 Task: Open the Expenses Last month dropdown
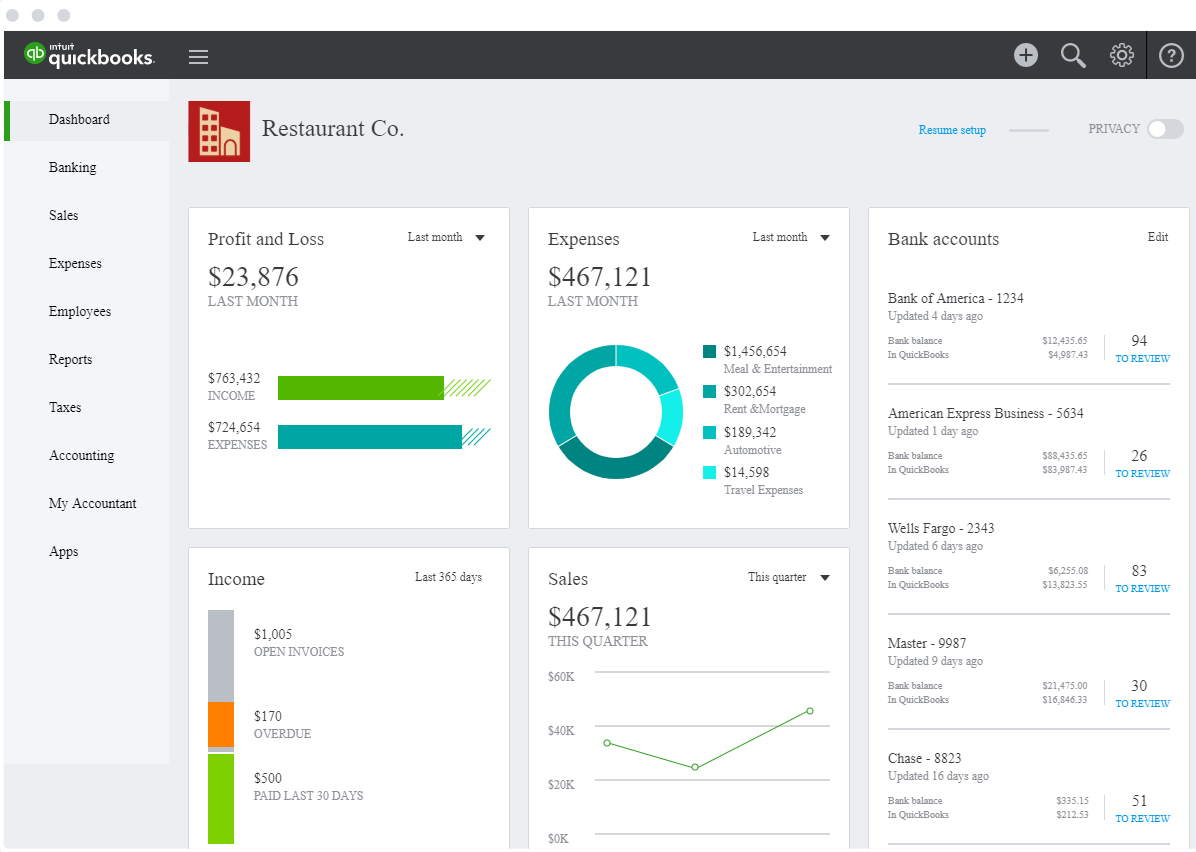791,237
